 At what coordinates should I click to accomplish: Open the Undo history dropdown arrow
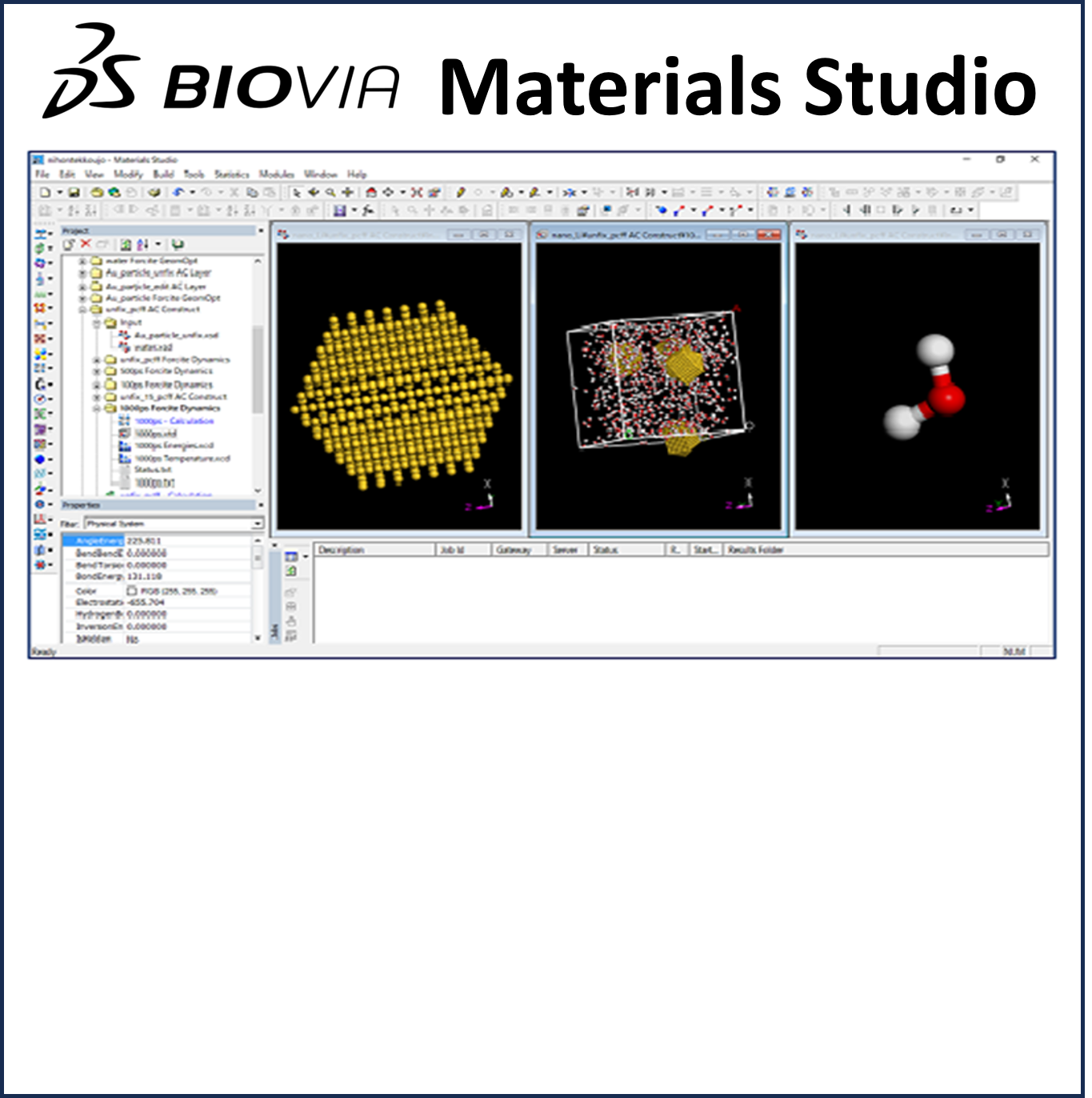pos(192,193)
